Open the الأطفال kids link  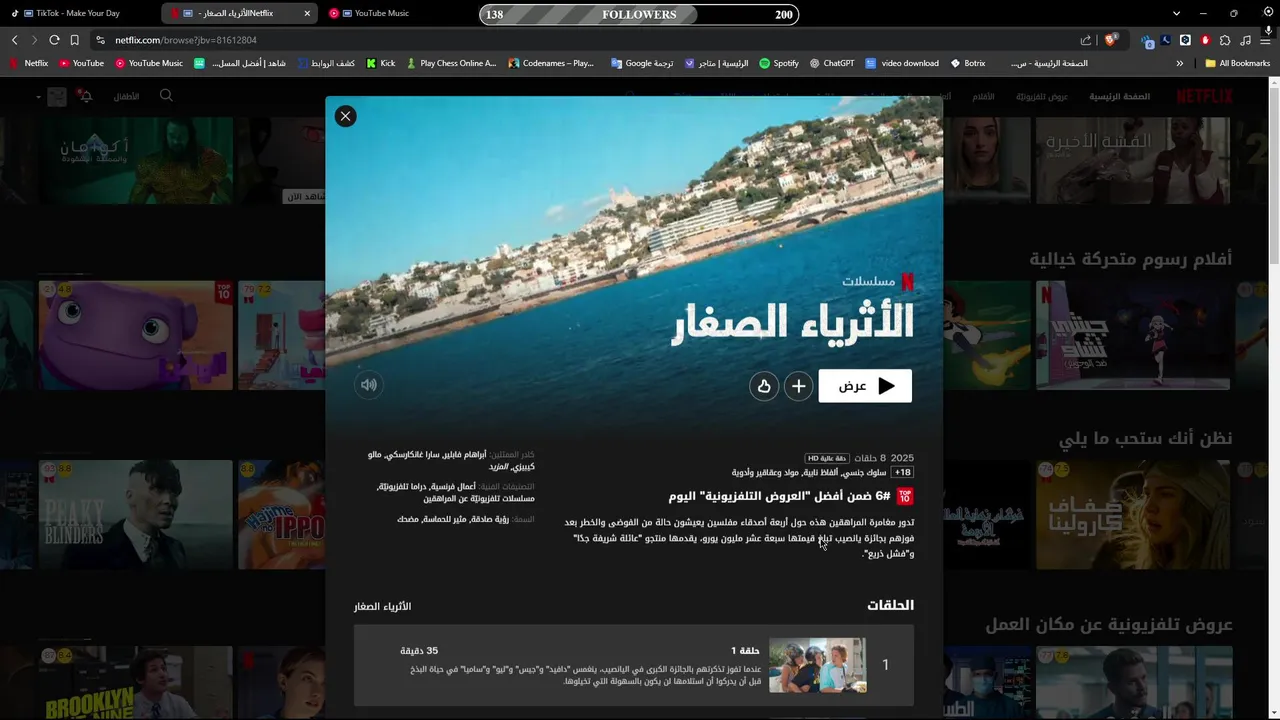coord(126,97)
